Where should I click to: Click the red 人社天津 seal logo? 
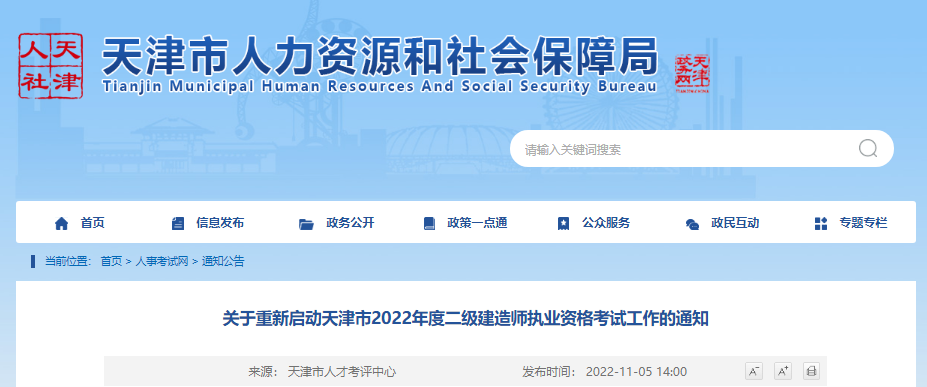point(50,66)
